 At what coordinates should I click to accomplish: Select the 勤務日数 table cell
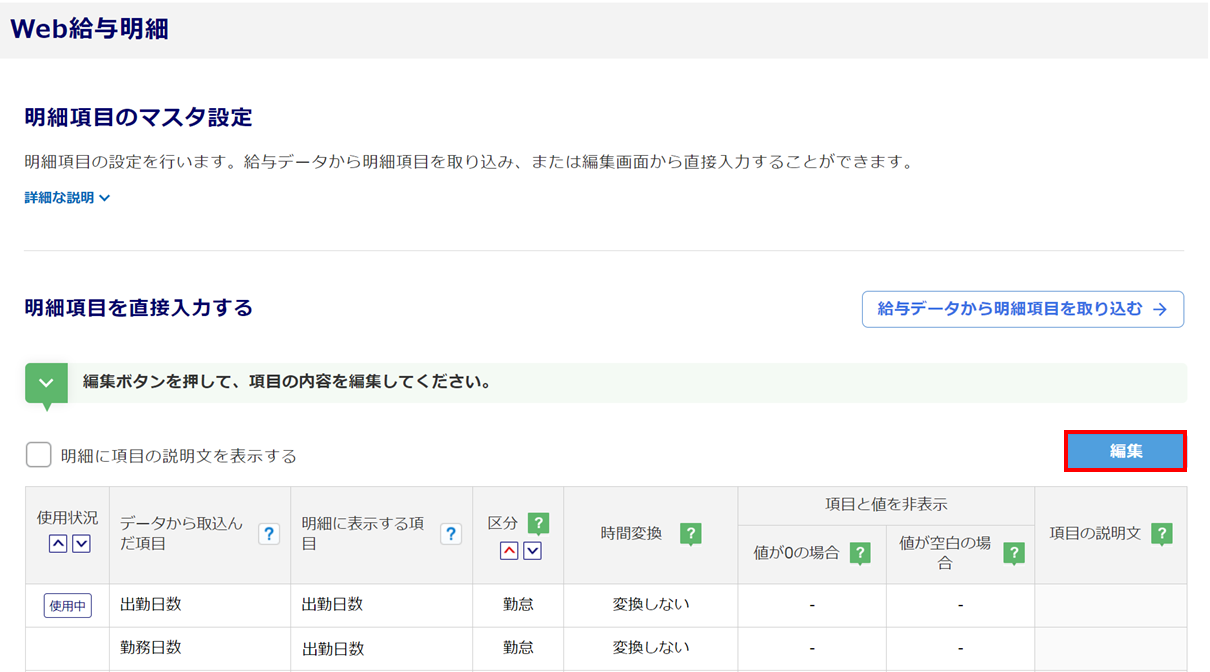click(151, 648)
